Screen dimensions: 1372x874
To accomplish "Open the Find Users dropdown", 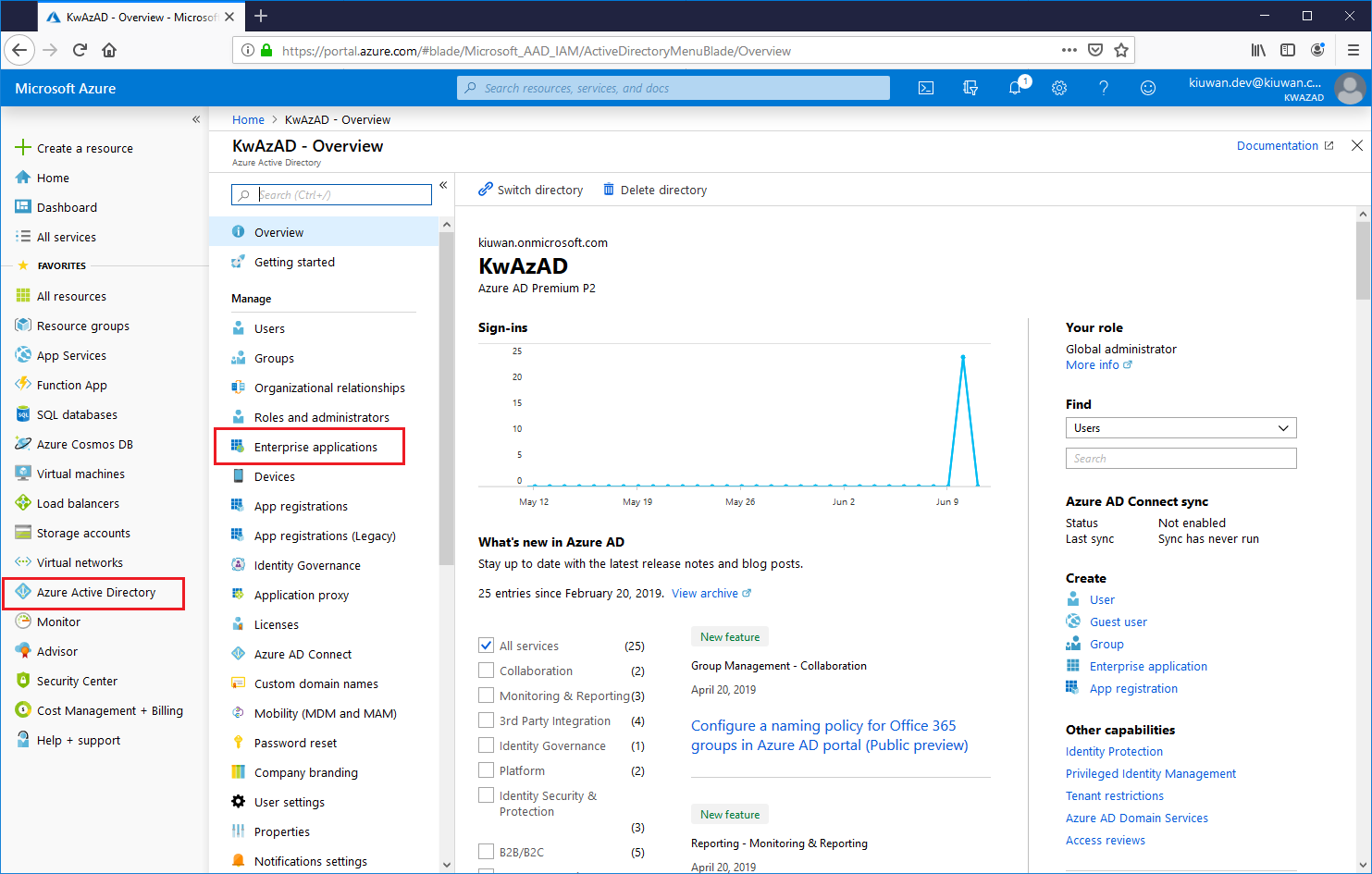I will tap(1180, 428).
